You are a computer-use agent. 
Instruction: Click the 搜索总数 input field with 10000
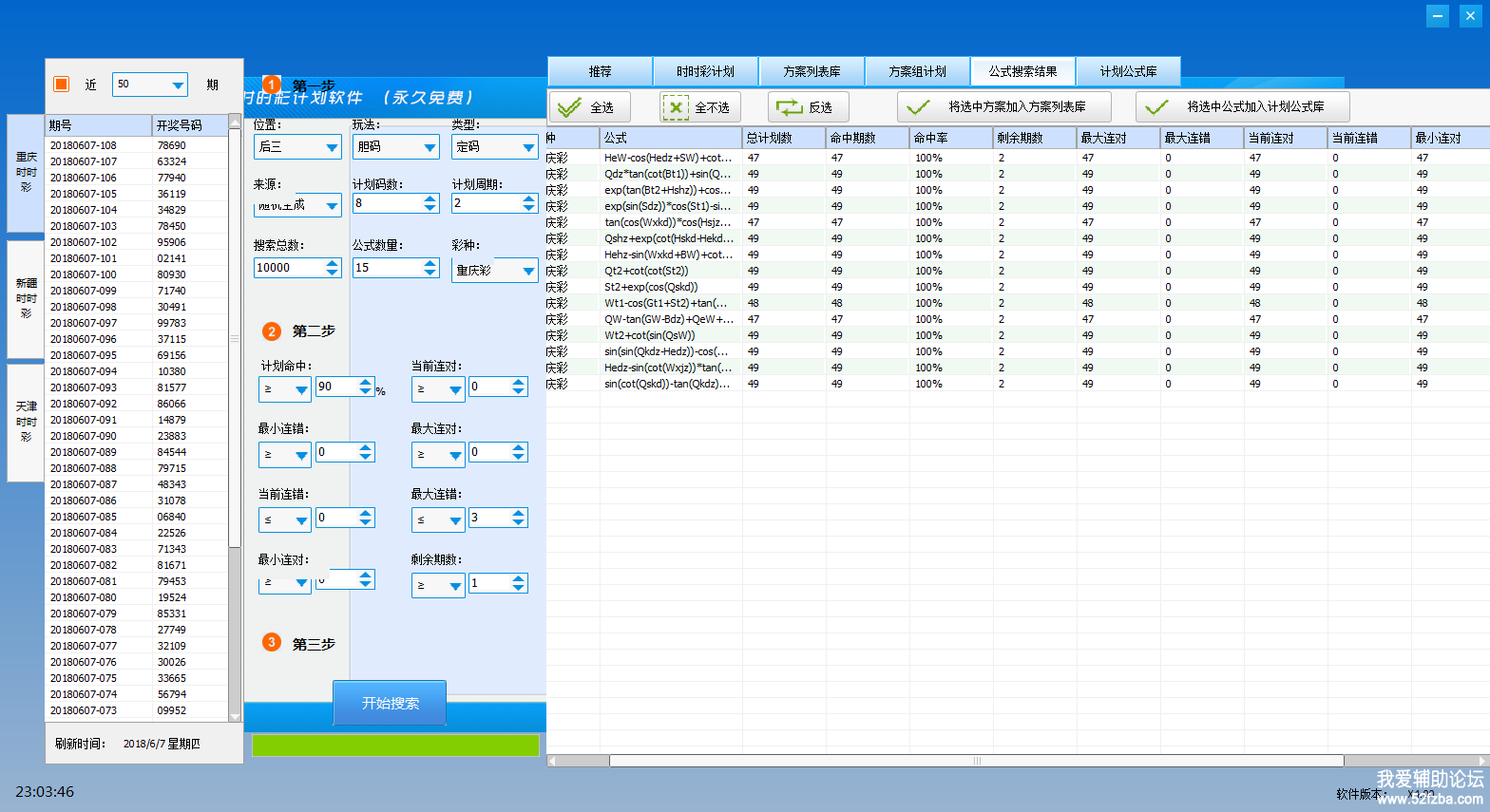[288, 268]
